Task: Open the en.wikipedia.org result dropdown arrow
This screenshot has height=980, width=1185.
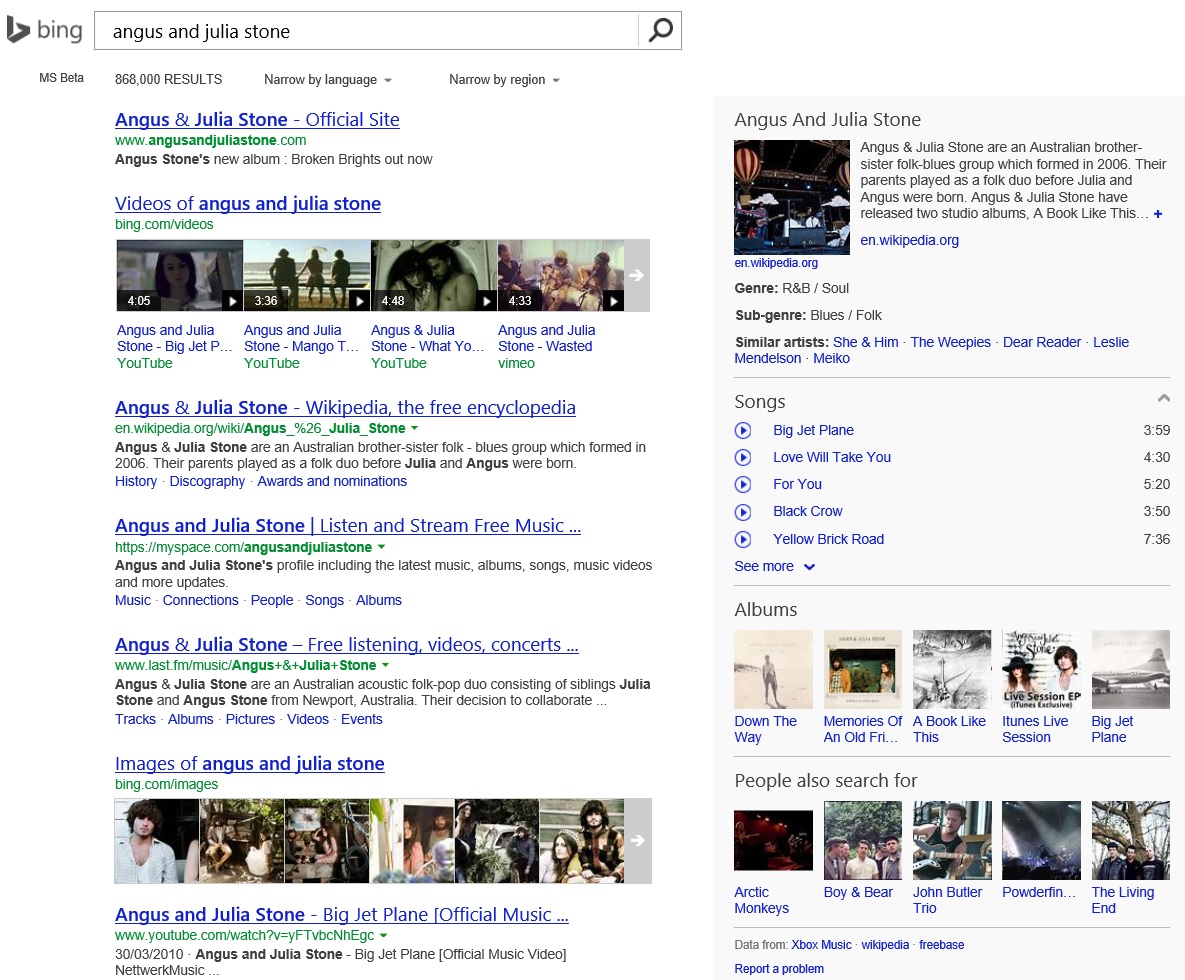Action: (x=414, y=428)
